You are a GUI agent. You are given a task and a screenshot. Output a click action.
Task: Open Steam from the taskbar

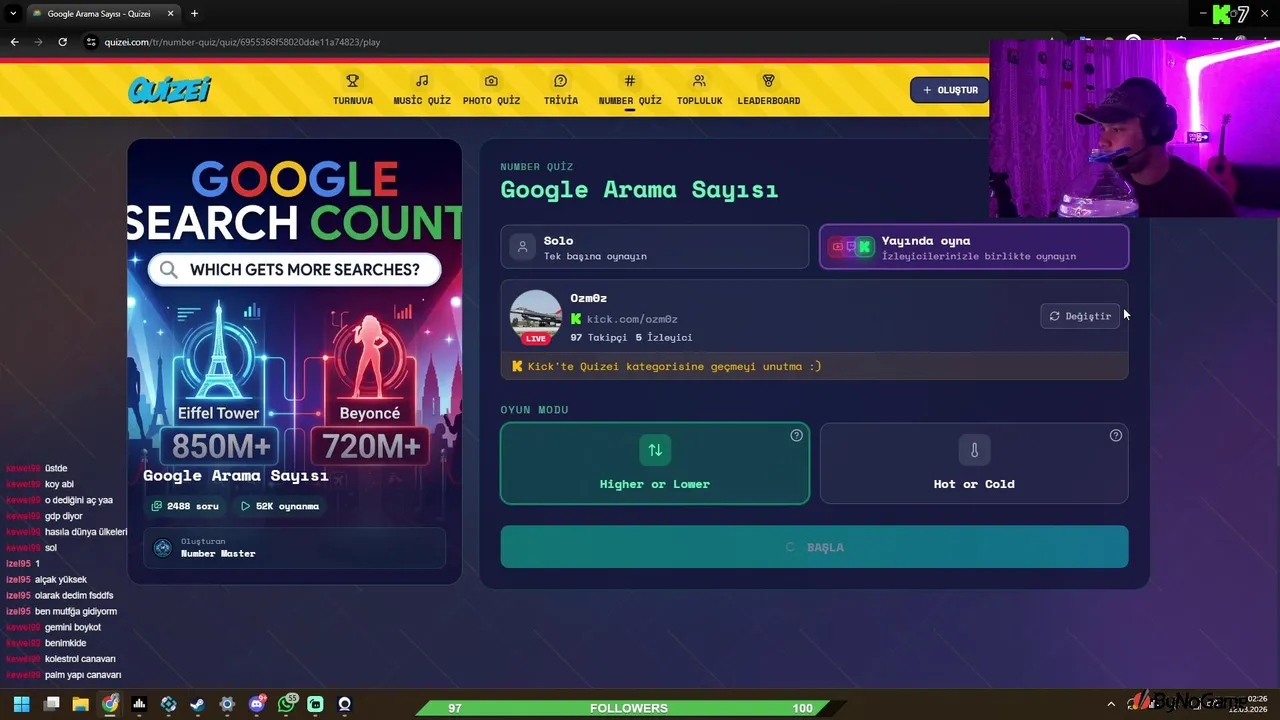click(x=198, y=705)
